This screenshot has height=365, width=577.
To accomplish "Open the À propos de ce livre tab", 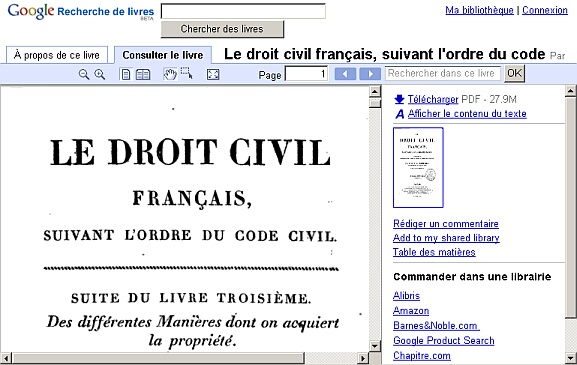I will tap(57, 55).
